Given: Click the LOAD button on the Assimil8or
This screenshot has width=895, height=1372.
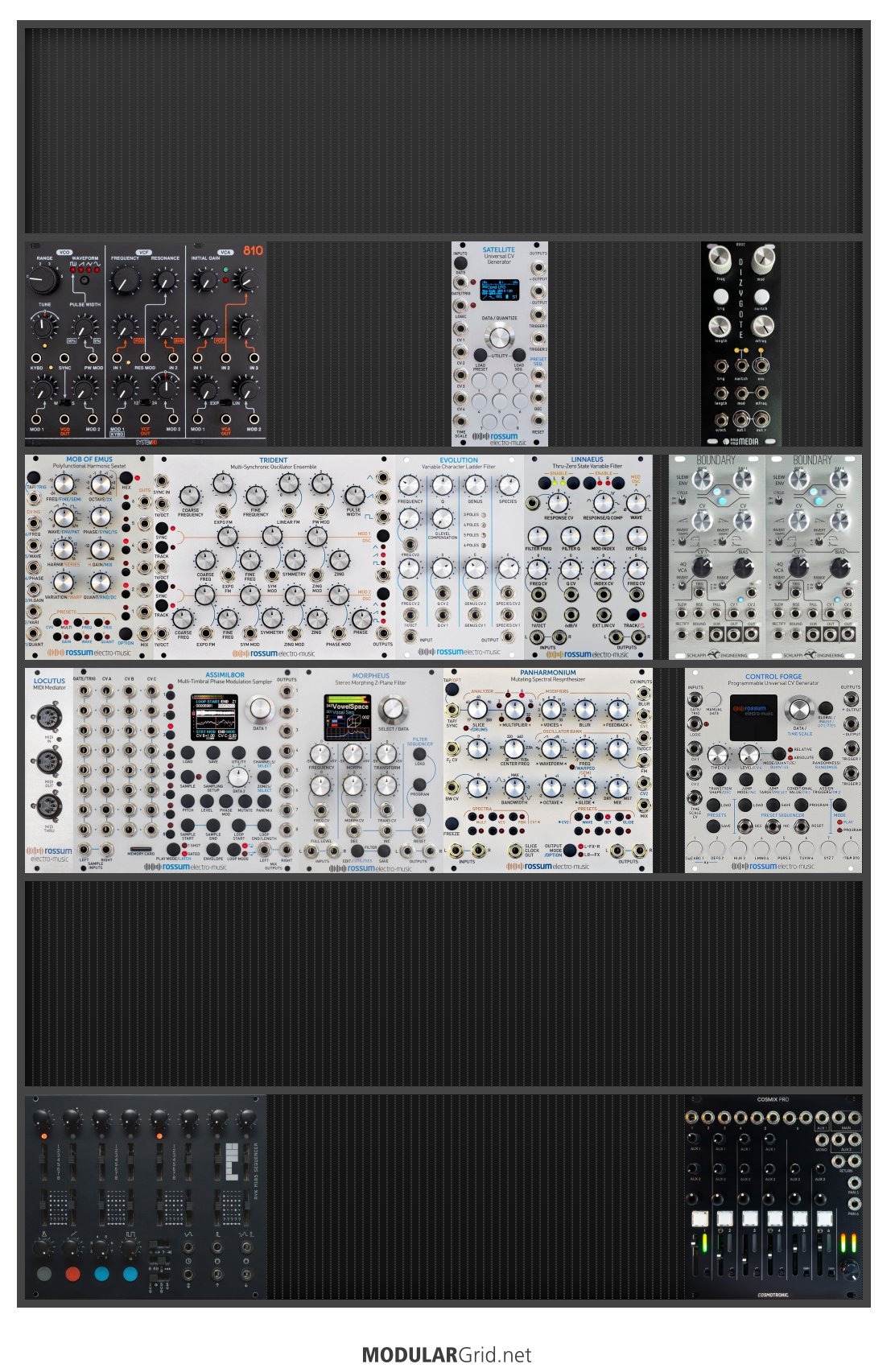Looking at the screenshot, I should click(x=188, y=752).
